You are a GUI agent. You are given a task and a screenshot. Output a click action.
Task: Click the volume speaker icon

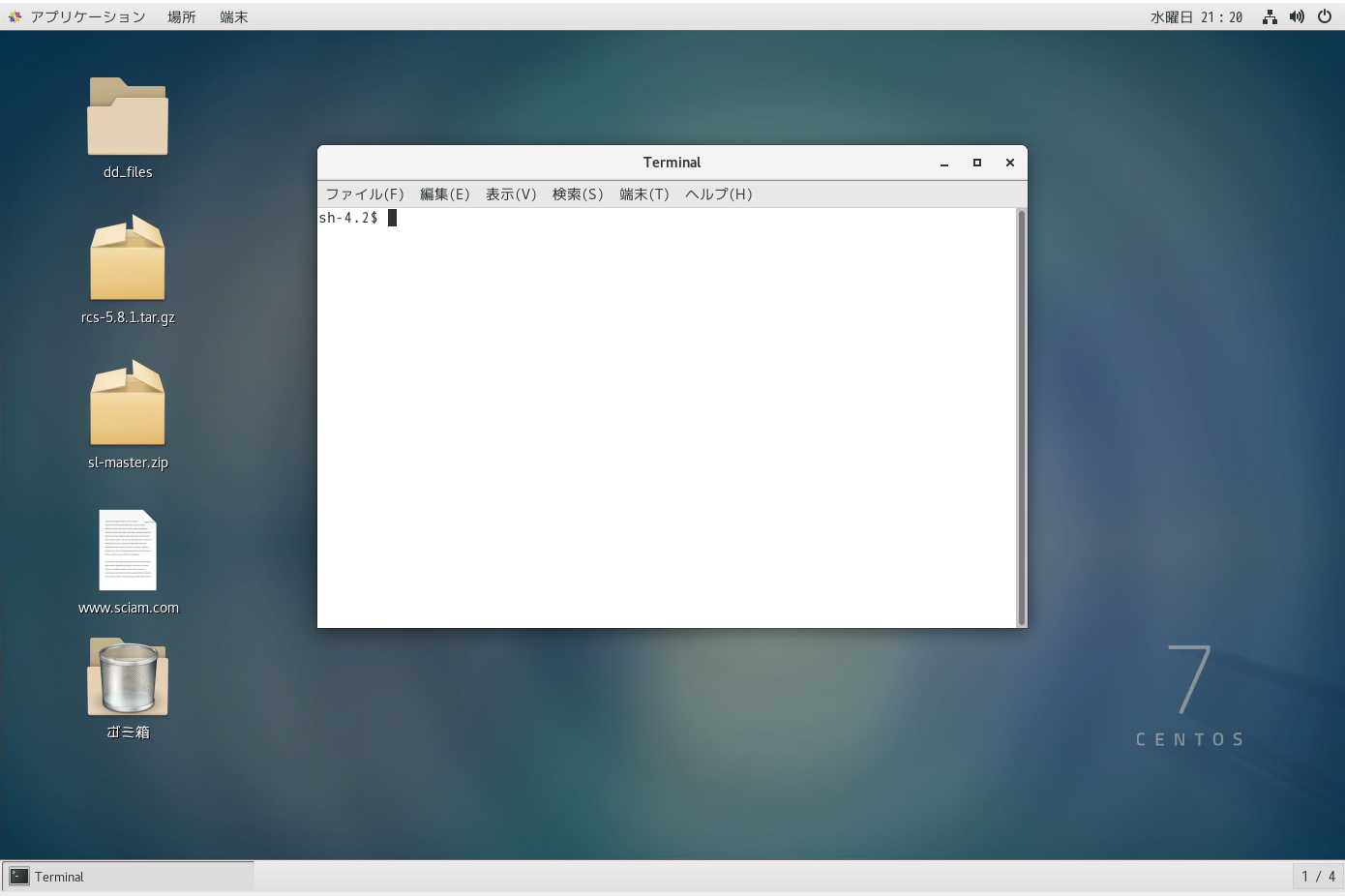pos(1297,16)
